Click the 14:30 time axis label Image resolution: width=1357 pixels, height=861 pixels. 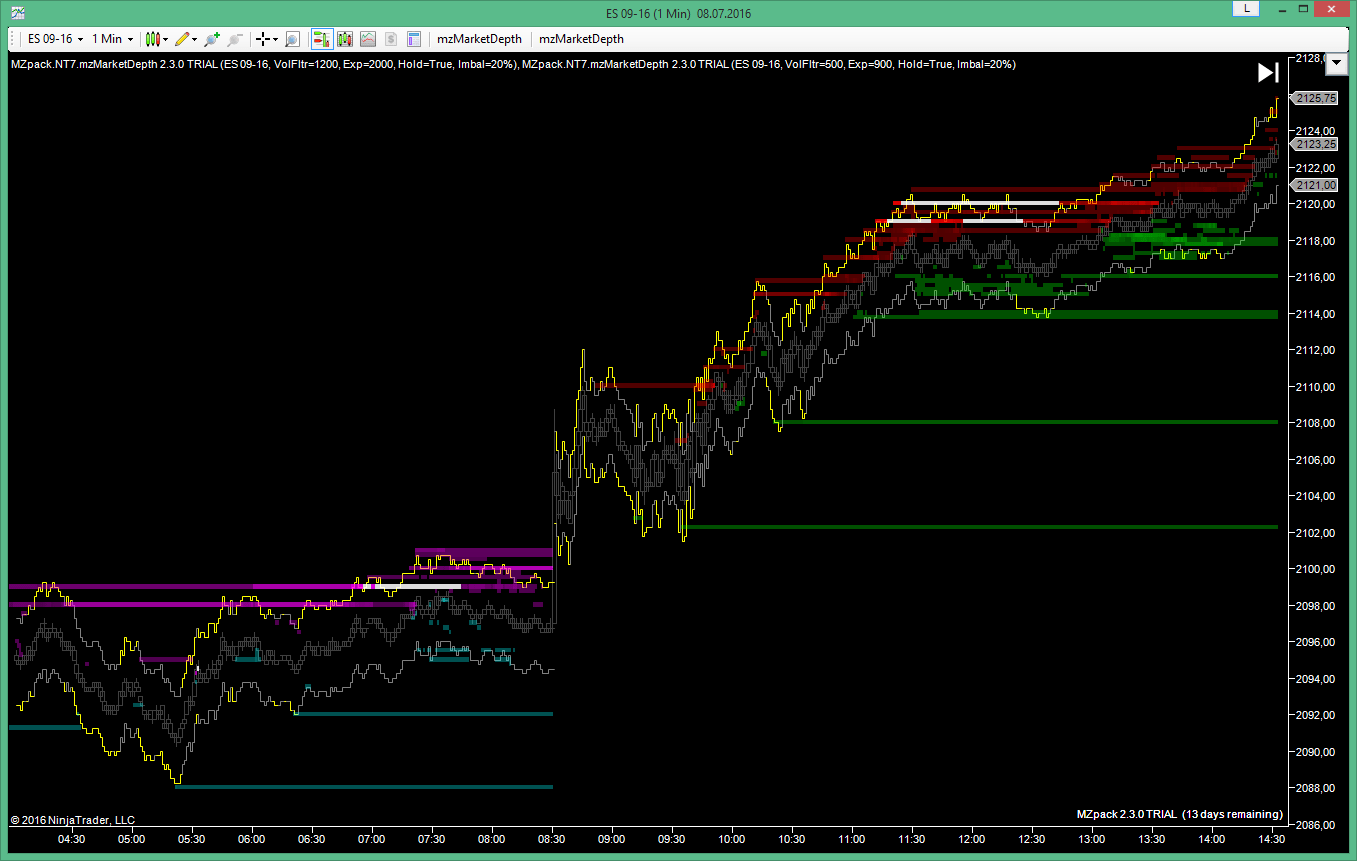pyautogui.click(x=1272, y=839)
